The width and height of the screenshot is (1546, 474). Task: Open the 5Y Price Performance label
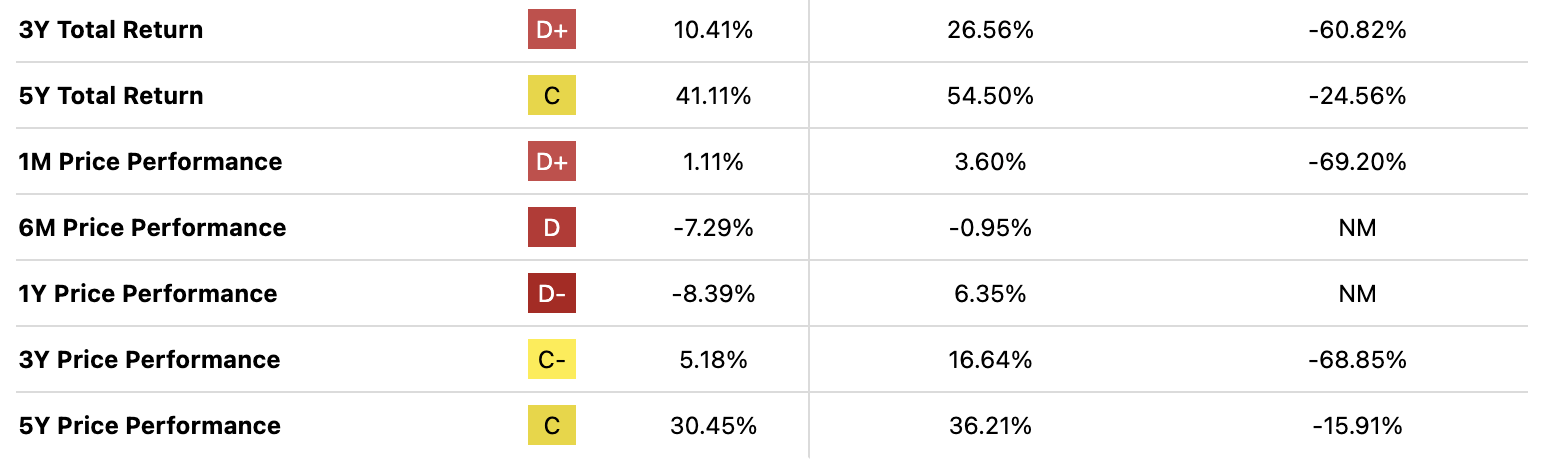[149, 426]
